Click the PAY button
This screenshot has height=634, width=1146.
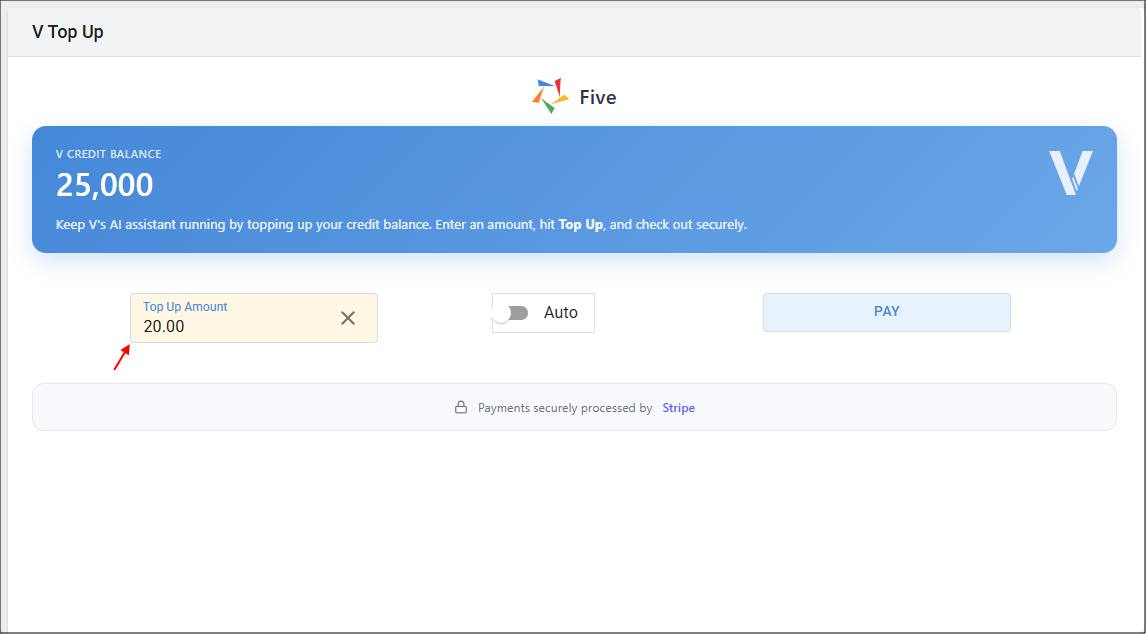click(887, 312)
